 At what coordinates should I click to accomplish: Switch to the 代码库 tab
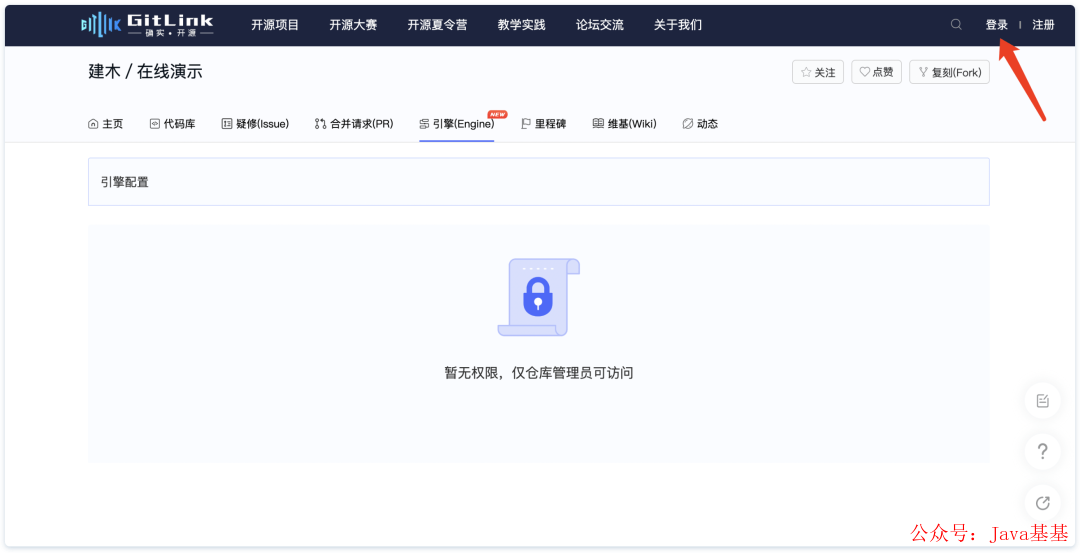click(x=172, y=124)
